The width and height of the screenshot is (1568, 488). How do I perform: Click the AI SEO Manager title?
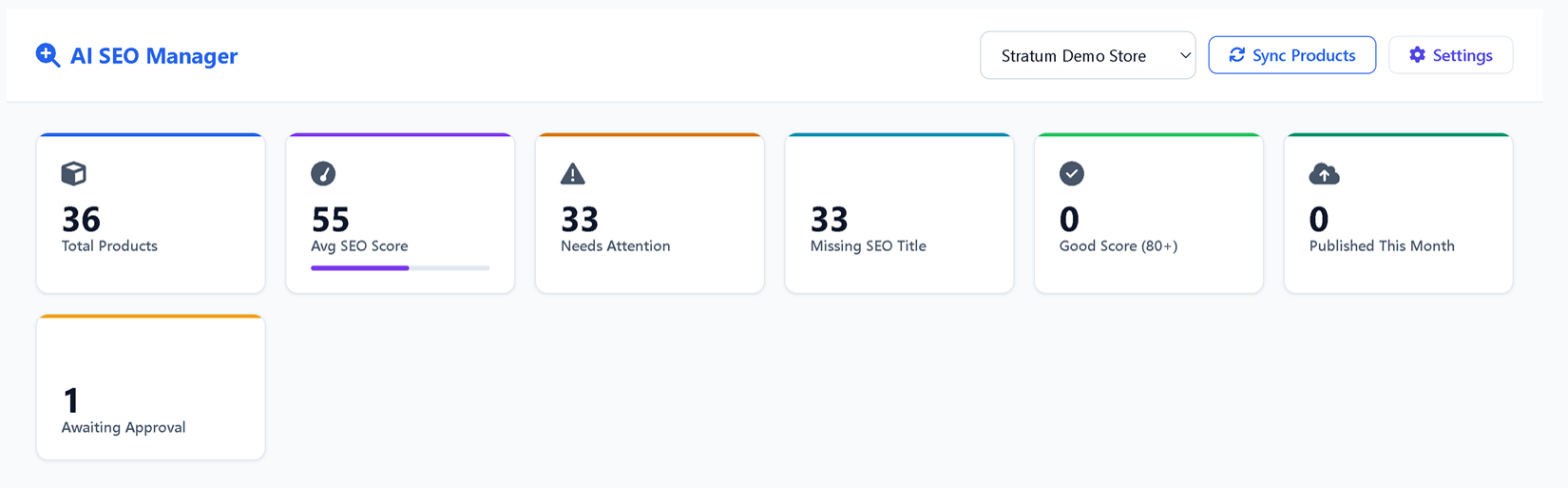pos(154,56)
